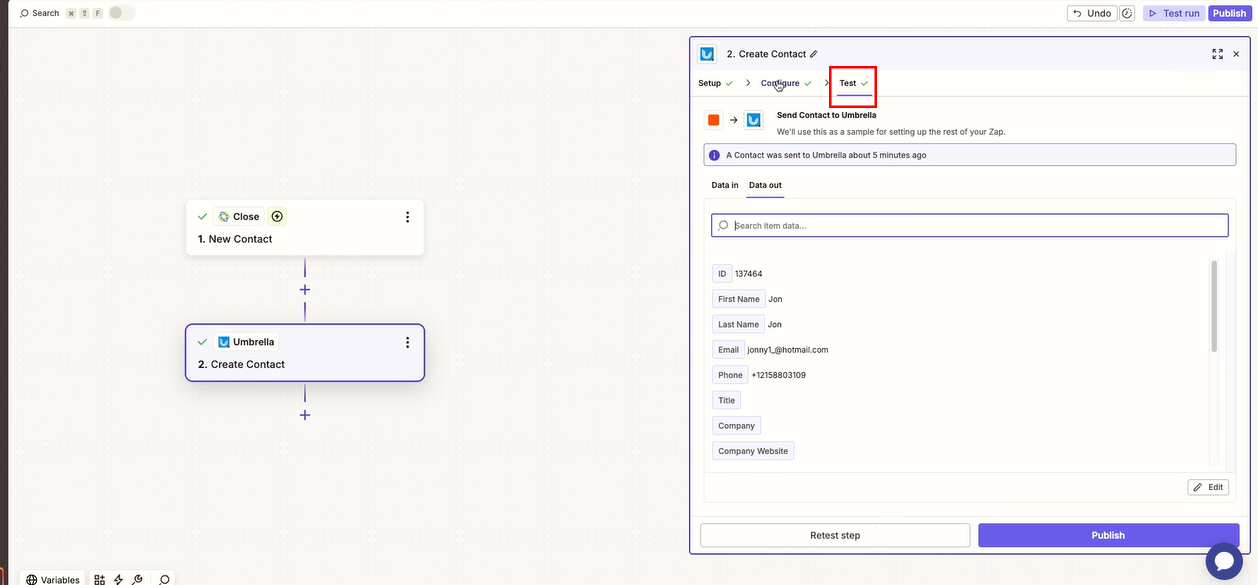Click the Company Website field tag

[x=753, y=451]
